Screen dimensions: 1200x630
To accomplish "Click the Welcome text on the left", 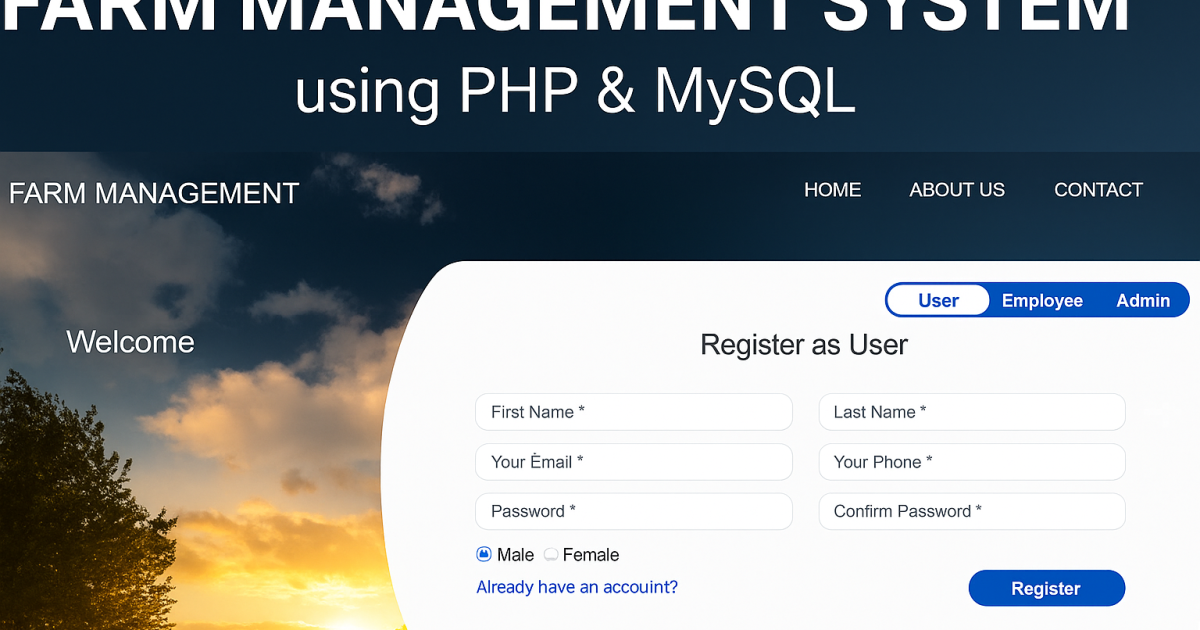I will (130, 342).
